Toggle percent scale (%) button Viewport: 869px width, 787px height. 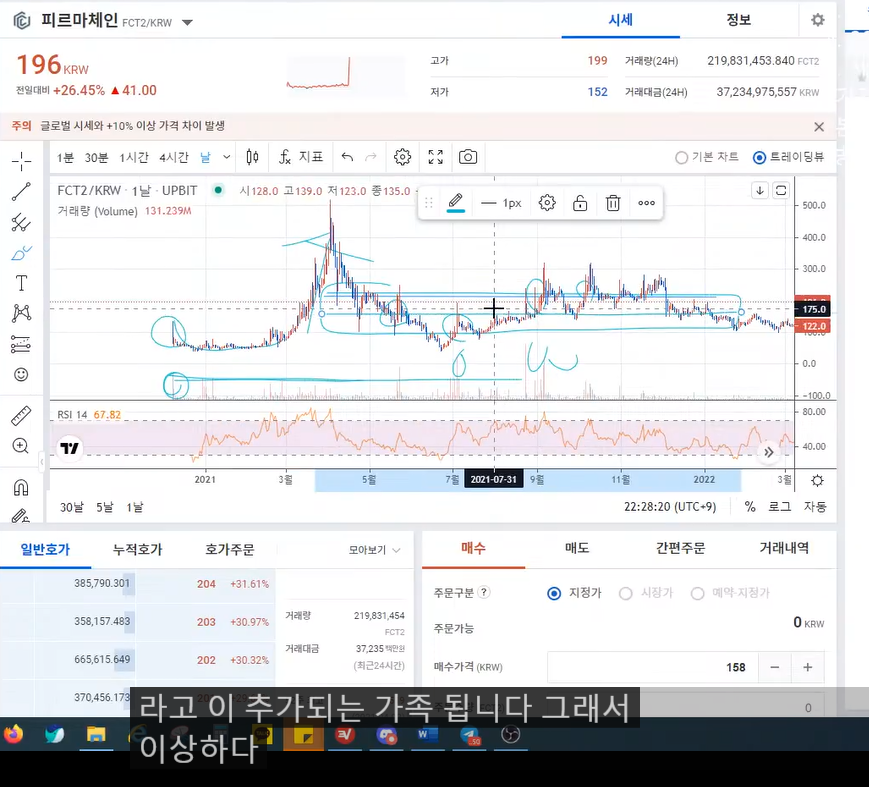pos(750,507)
